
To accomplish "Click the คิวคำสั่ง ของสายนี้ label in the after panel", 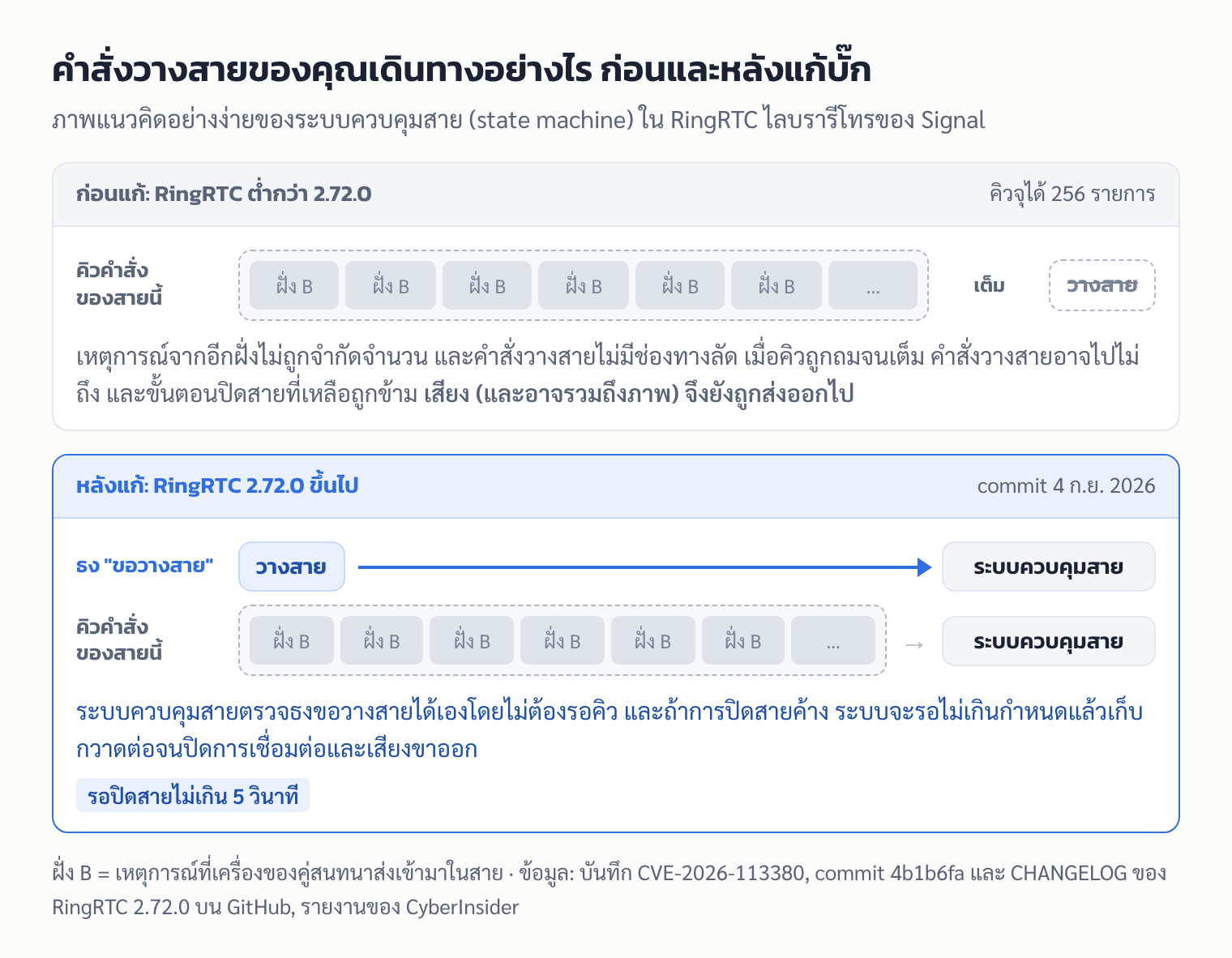I will [x=119, y=639].
